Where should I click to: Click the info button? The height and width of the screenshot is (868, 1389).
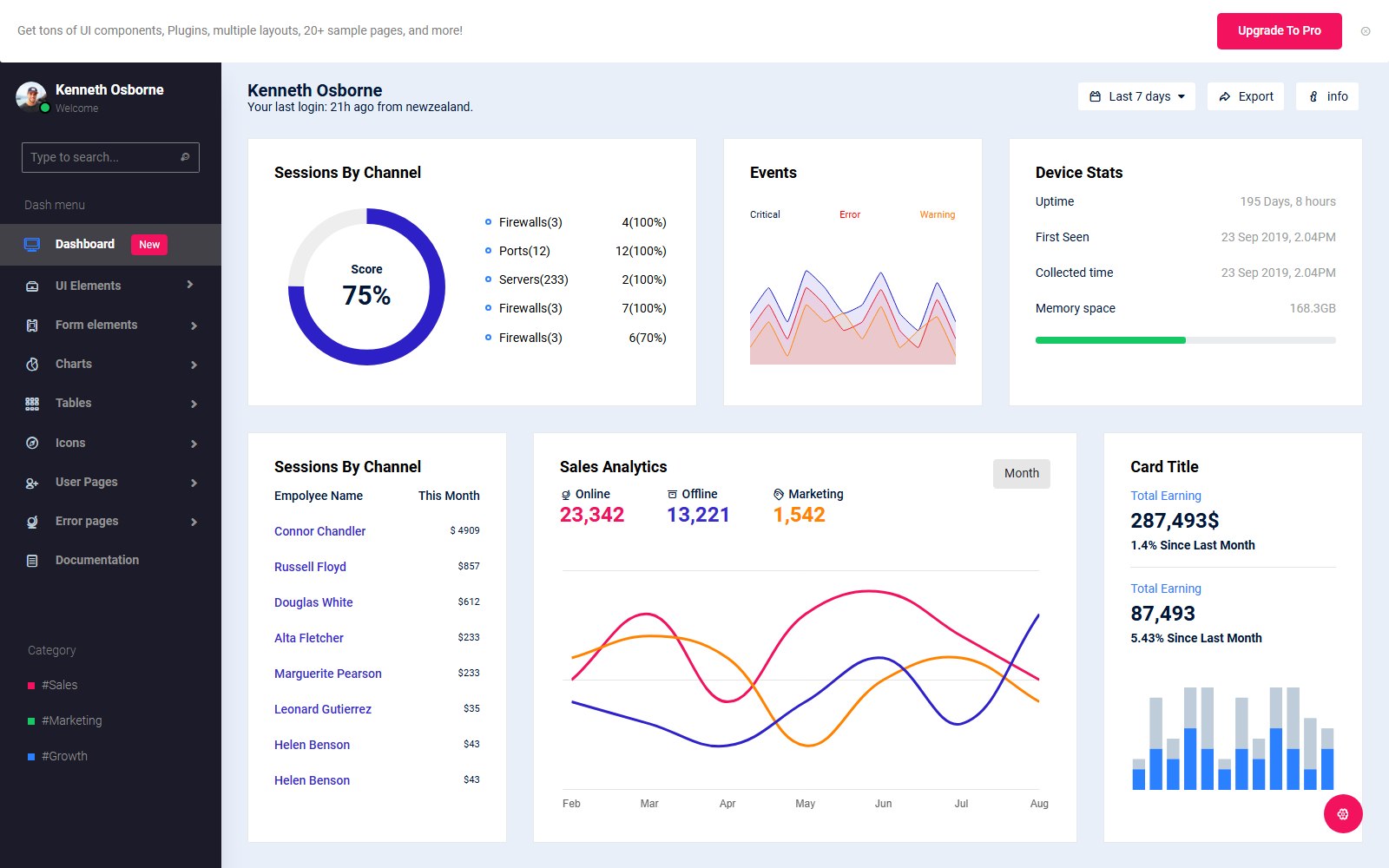[x=1327, y=96]
